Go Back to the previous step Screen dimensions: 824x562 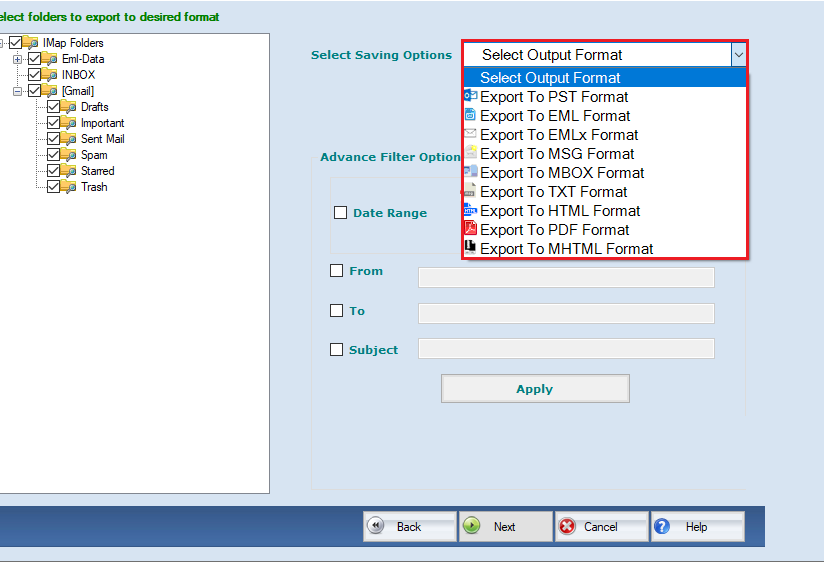(409, 526)
